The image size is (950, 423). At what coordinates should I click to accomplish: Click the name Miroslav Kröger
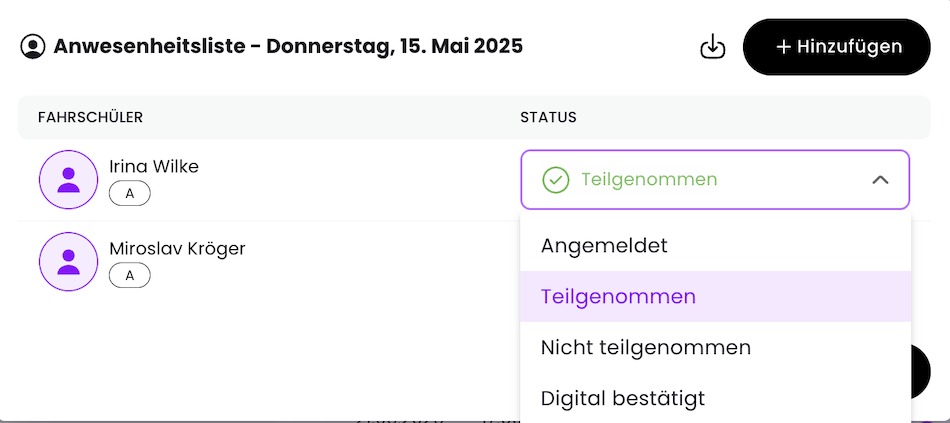[177, 248]
